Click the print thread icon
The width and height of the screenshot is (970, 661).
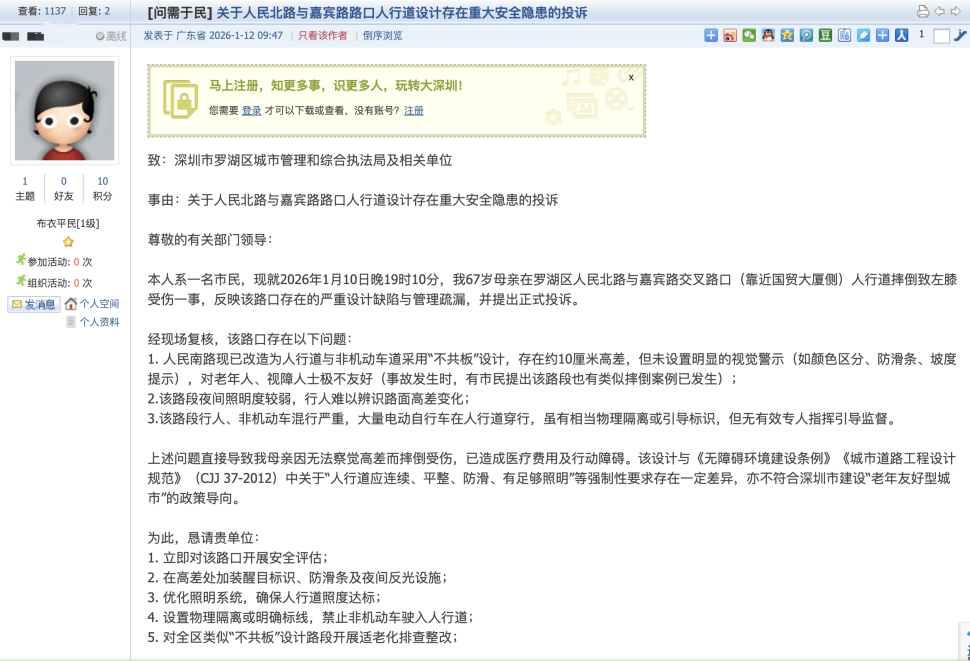923,12
